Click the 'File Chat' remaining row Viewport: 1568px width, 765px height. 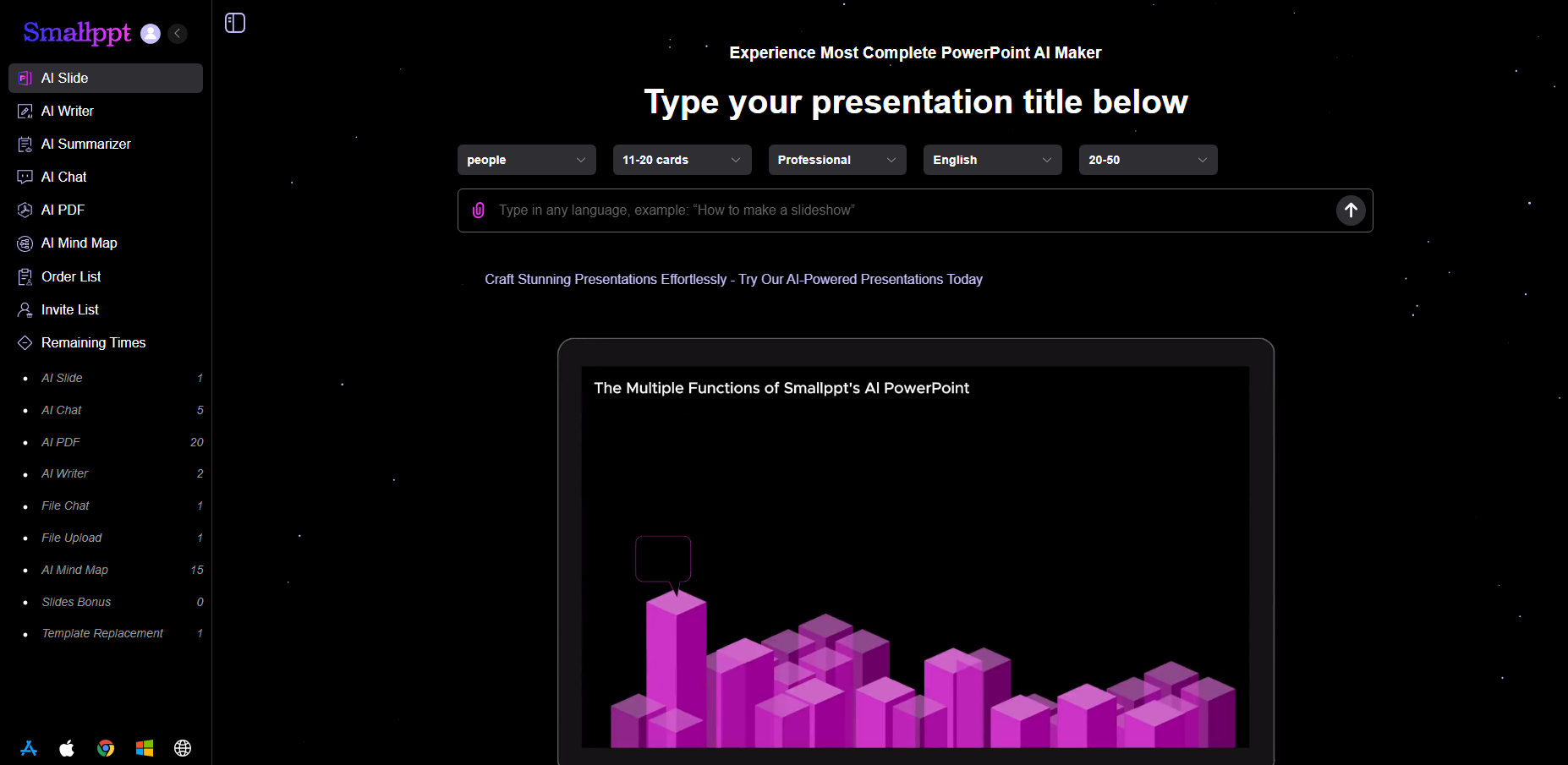113,505
